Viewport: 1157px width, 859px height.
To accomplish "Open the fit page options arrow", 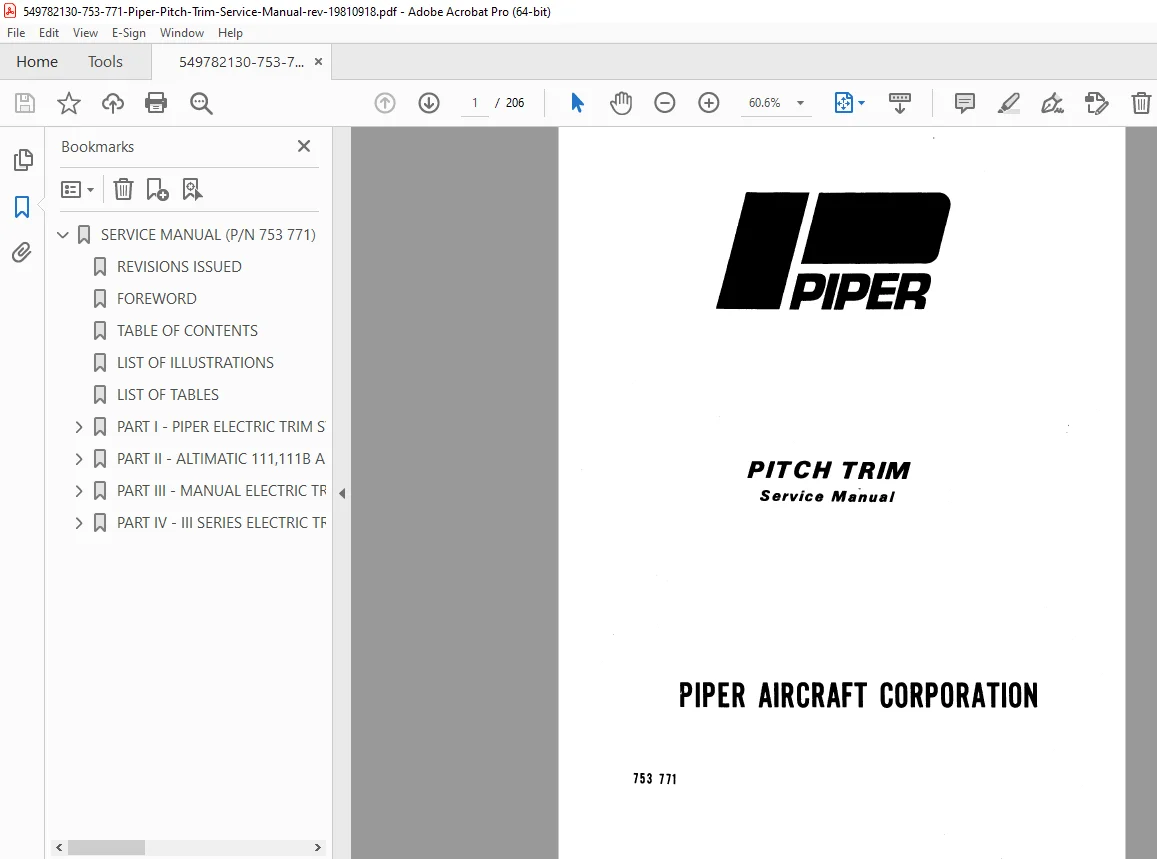I will tap(862, 103).
